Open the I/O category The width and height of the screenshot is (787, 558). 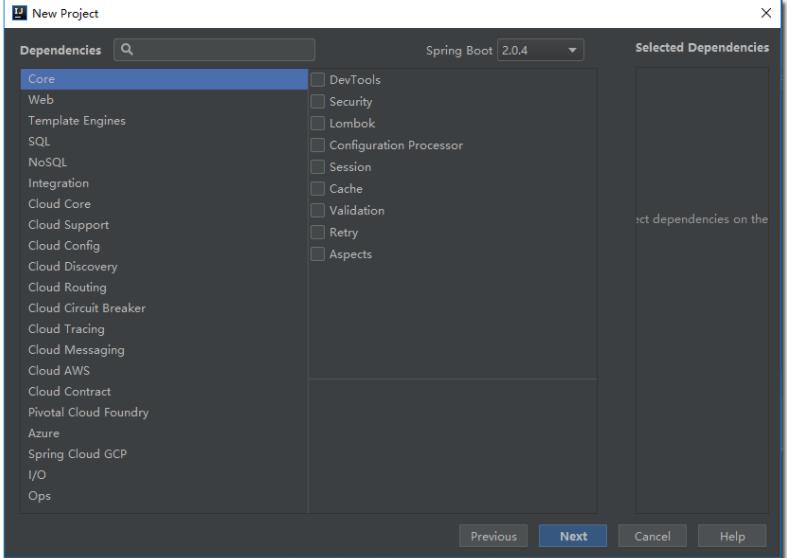[x=164, y=475]
